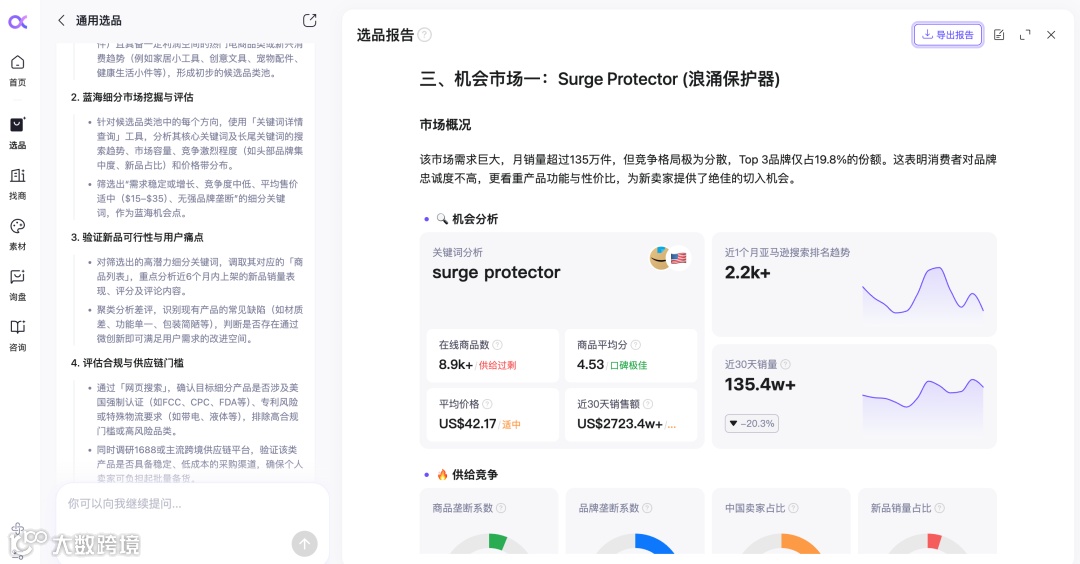Viewport: 1080px width, 564px height.
Task: Open the 素材 palette sidebar icon
Action: tap(18, 234)
